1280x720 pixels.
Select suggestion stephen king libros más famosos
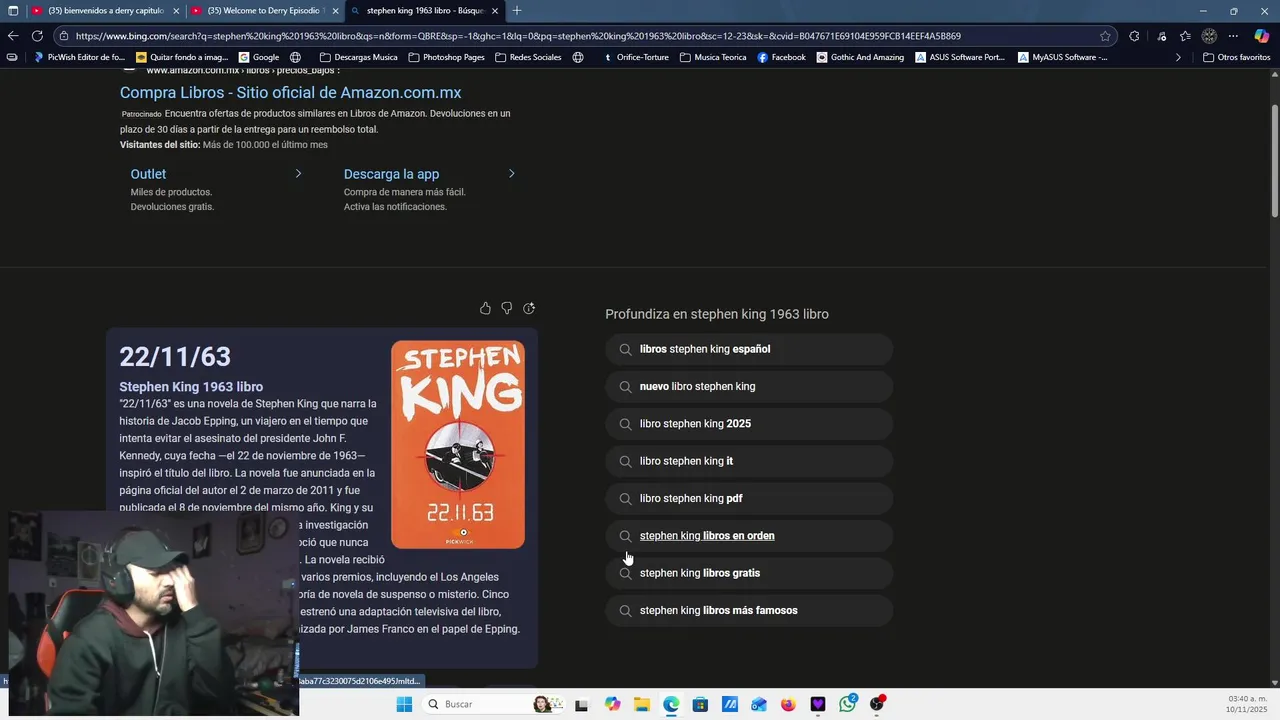click(x=749, y=610)
